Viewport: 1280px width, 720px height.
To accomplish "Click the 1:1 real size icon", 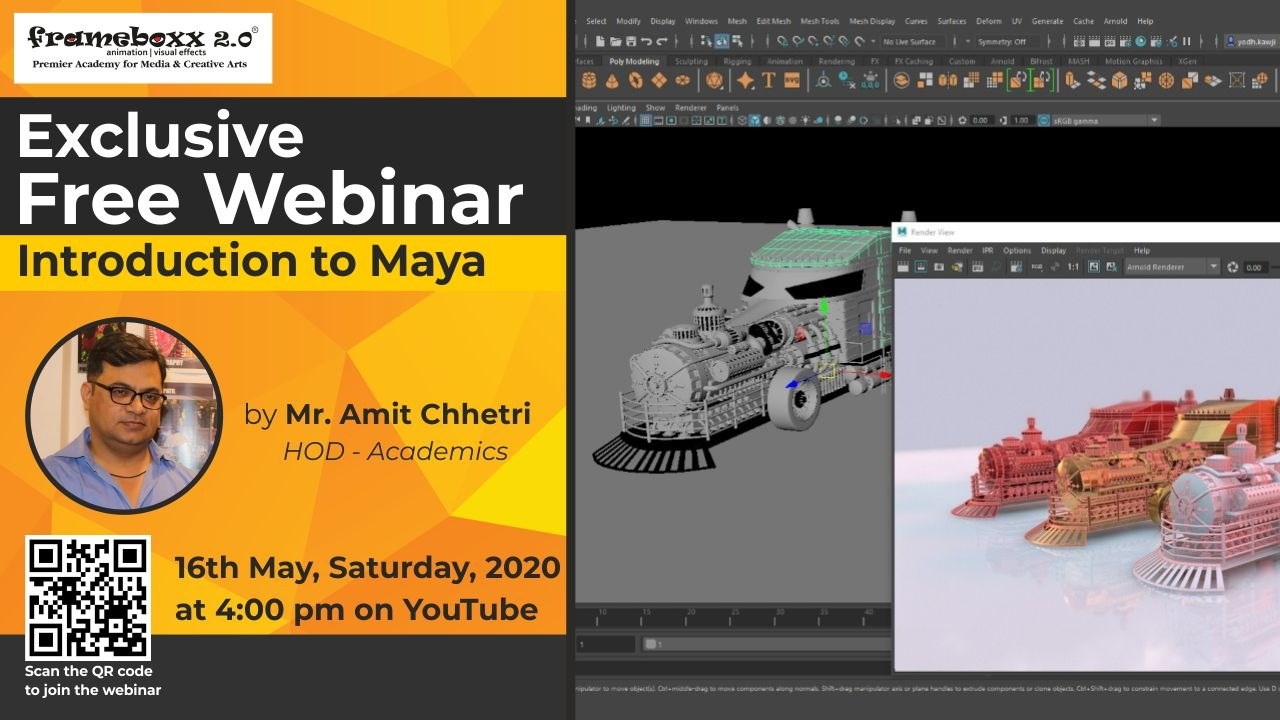I will [1073, 267].
